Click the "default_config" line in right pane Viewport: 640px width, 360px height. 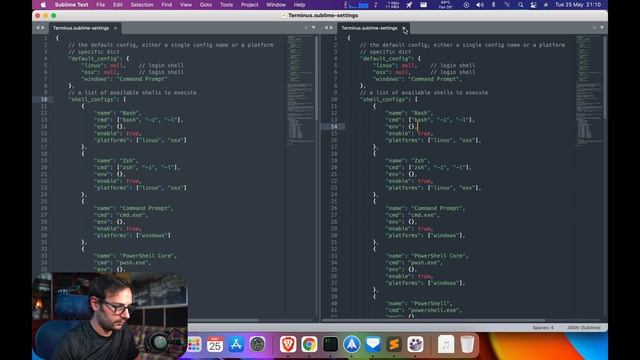click(390, 58)
